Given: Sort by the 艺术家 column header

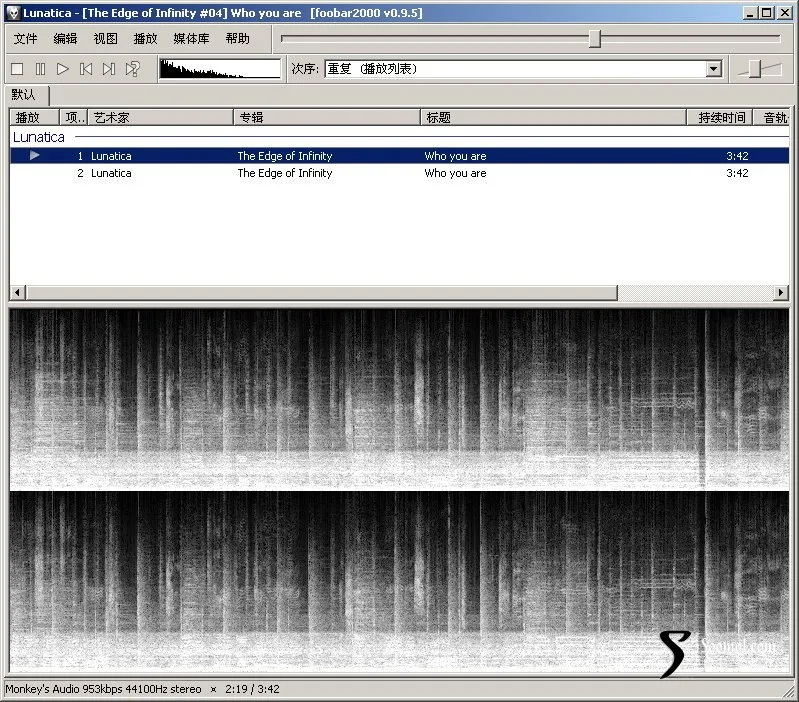Looking at the screenshot, I should [161, 118].
